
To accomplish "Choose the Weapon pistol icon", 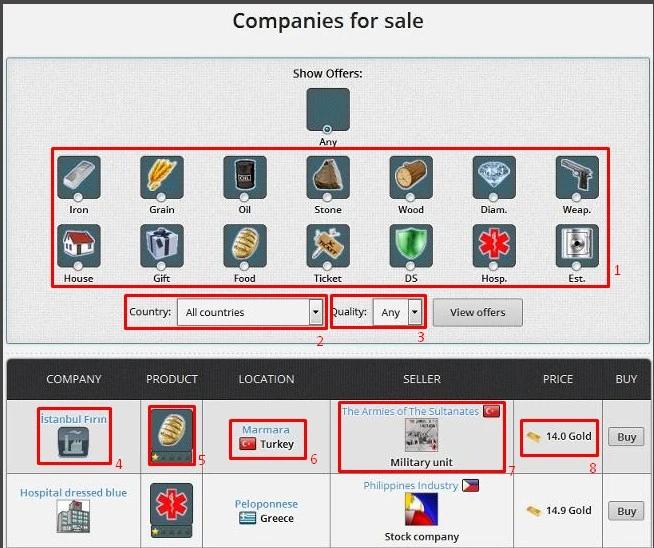I will click(577, 177).
